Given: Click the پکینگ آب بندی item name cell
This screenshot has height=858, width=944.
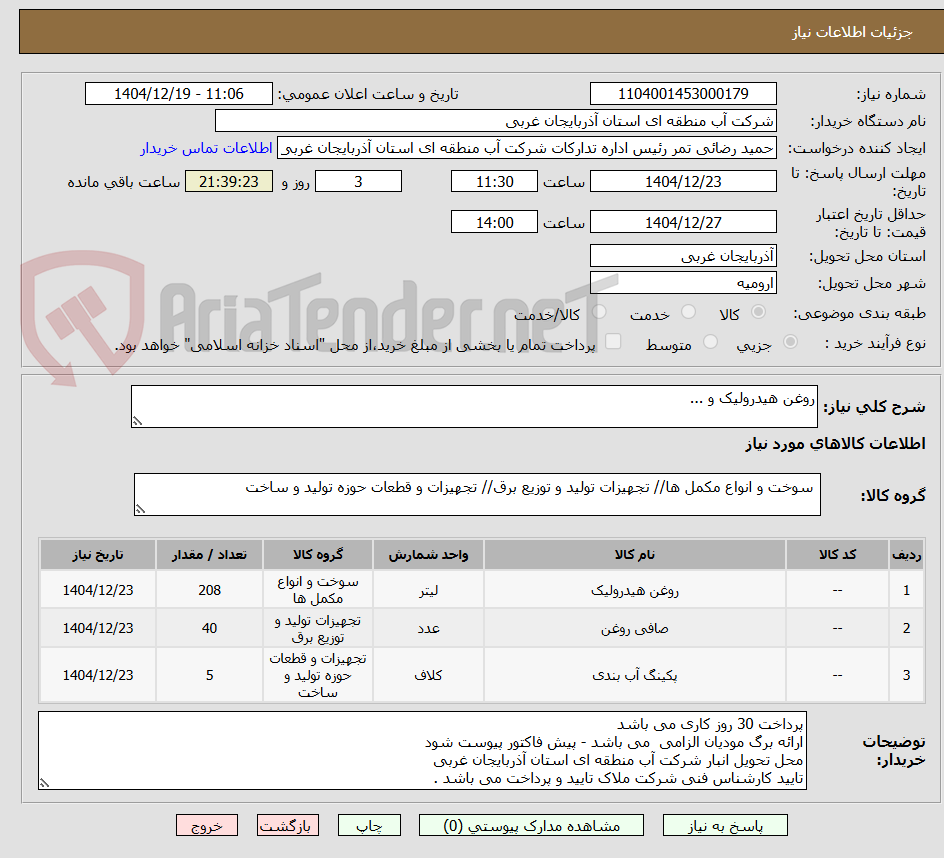Looking at the screenshot, I should tap(635, 675).
